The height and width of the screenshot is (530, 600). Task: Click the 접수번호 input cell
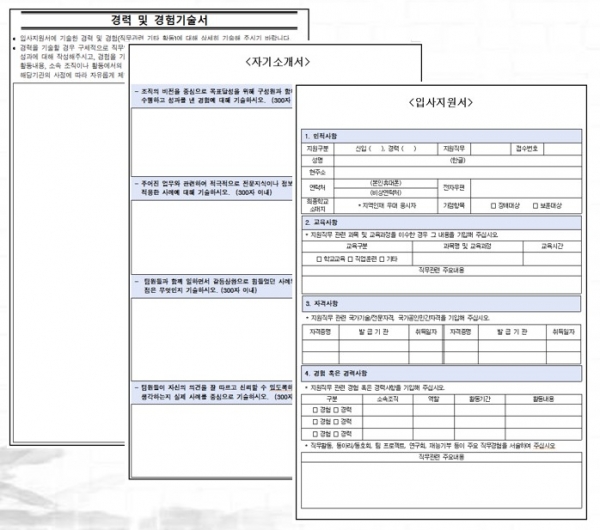click(x=562, y=149)
